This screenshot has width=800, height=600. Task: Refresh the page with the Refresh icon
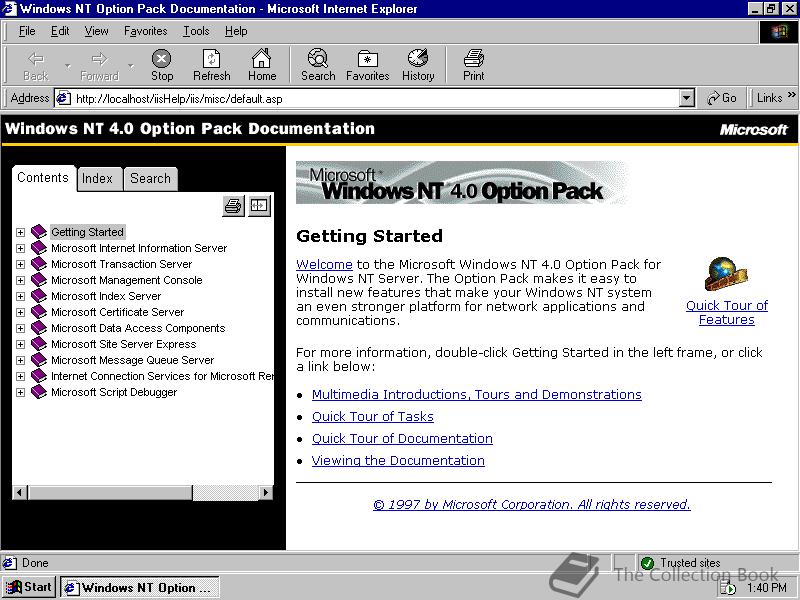211,59
